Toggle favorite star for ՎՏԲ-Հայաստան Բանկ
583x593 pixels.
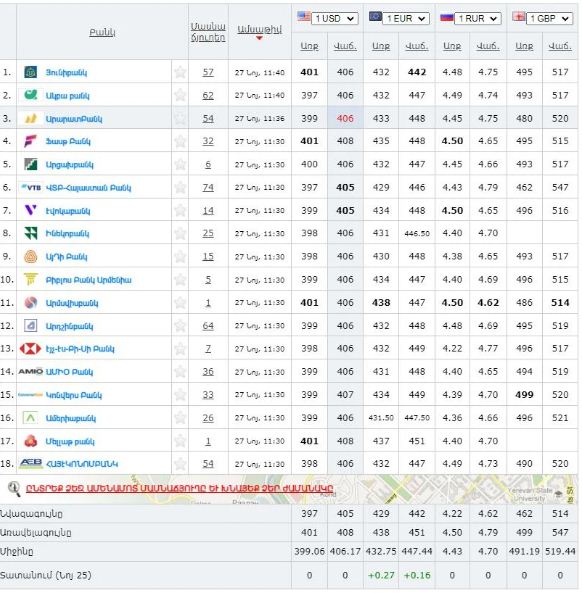pos(180,187)
